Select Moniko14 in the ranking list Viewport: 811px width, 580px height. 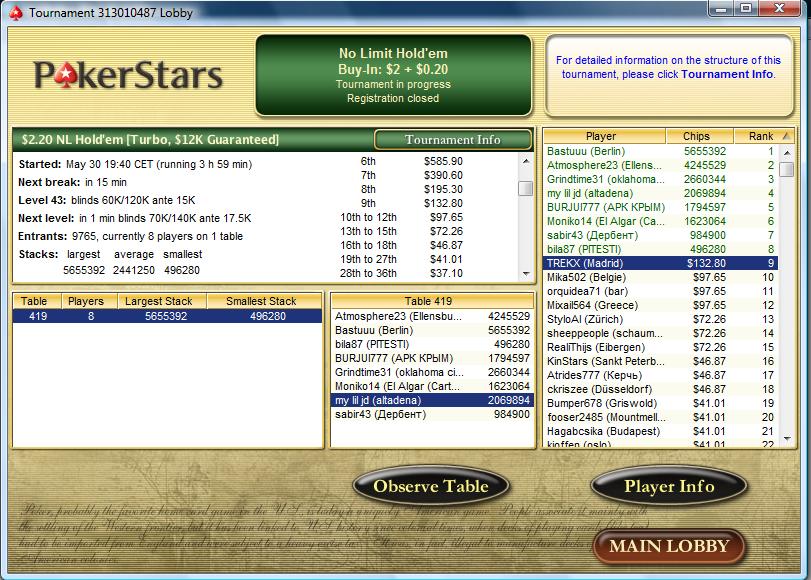[x=660, y=221]
